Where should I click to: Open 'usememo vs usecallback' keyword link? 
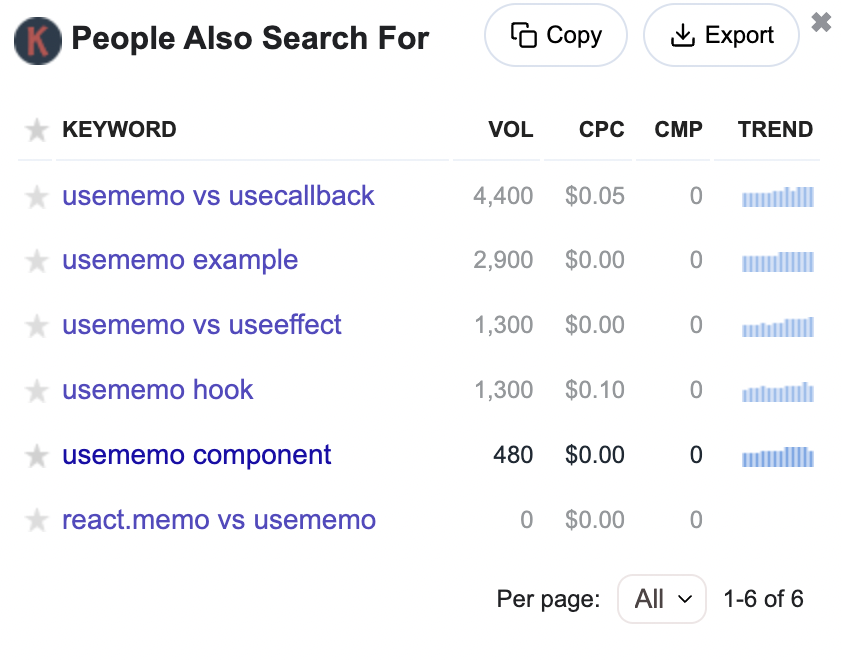pyautogui.click(x=218, y=196)
